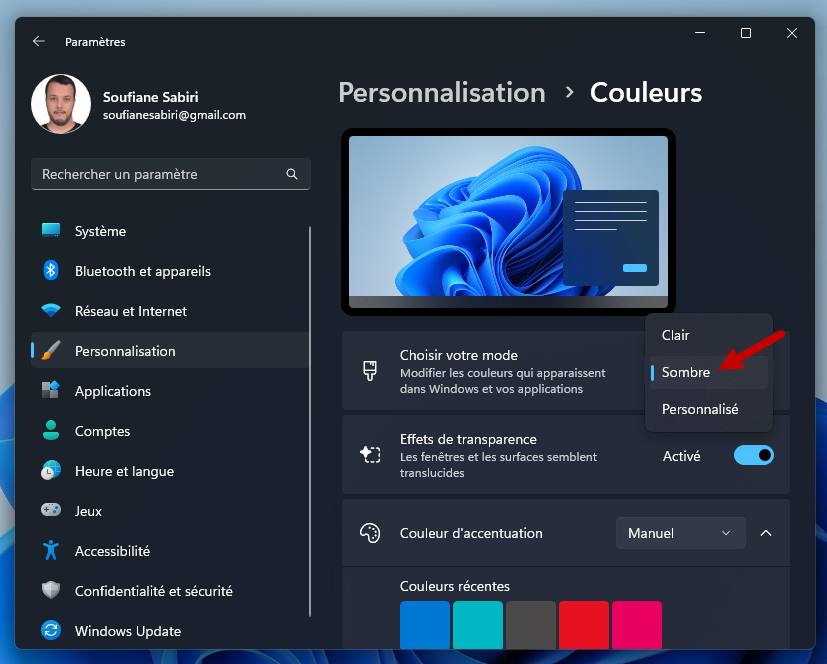
Task: Pick the teal recent color swatch
Action: coord(478,625)
